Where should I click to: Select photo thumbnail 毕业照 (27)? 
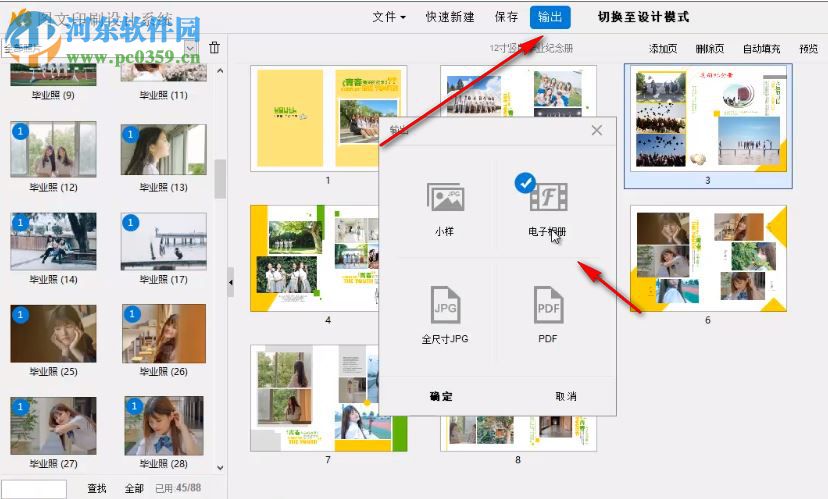click(x=53, y=426)
